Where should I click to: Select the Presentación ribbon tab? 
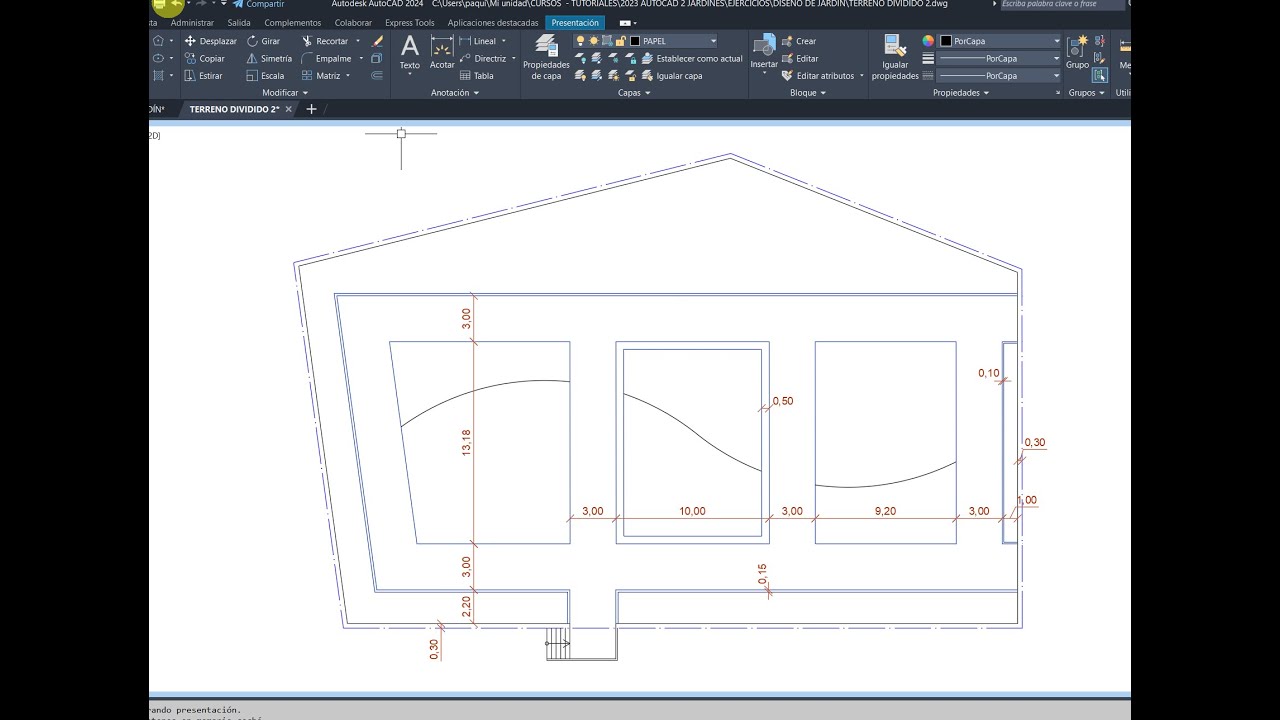pos(575,22)
